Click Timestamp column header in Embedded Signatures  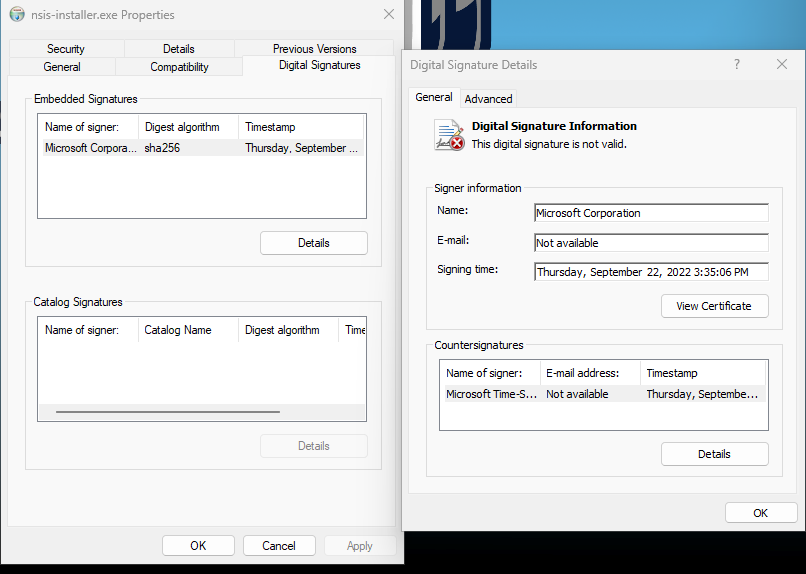coord(301,127)
